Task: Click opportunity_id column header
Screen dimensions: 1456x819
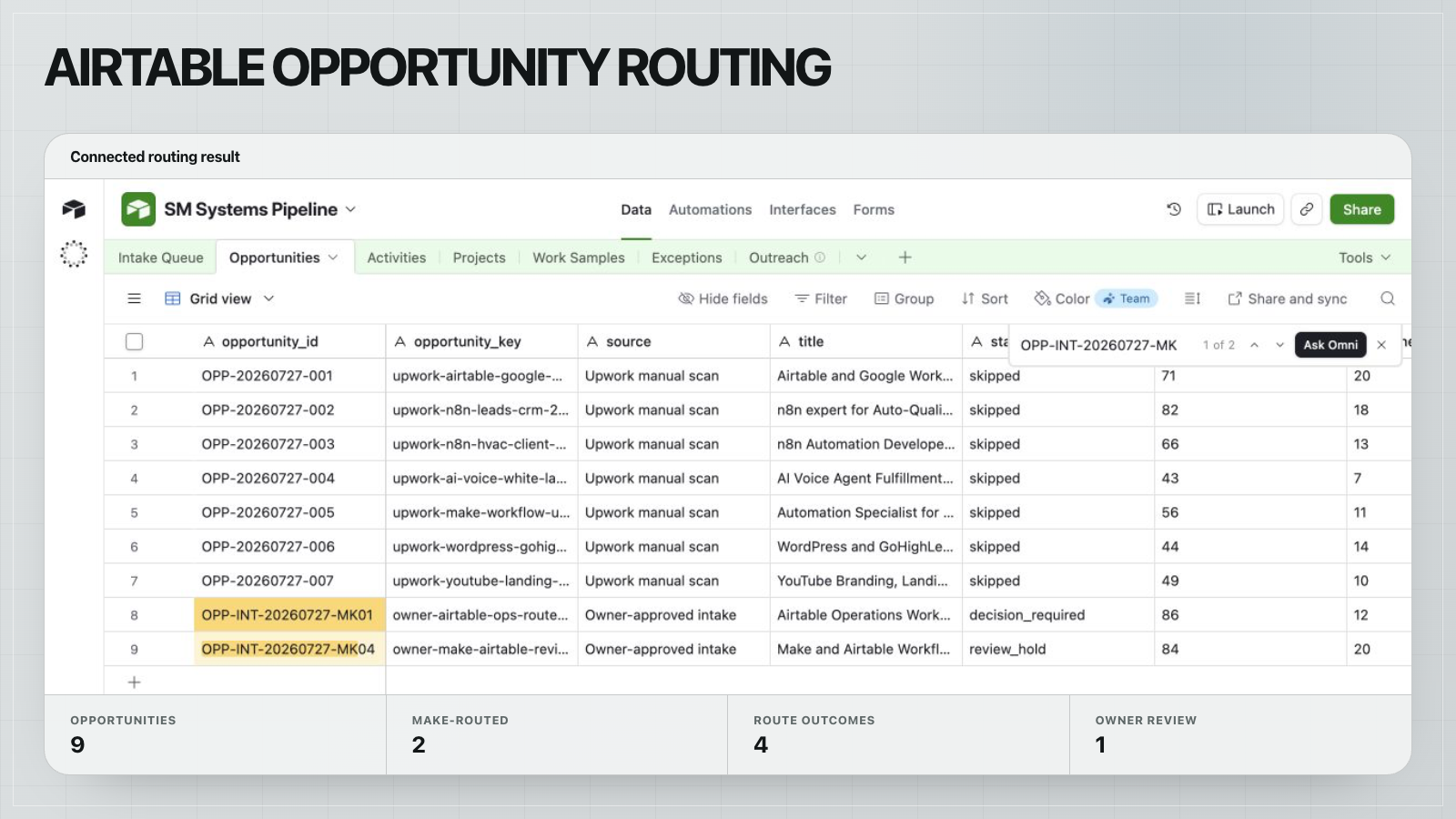Action: (x=289, y=341)
